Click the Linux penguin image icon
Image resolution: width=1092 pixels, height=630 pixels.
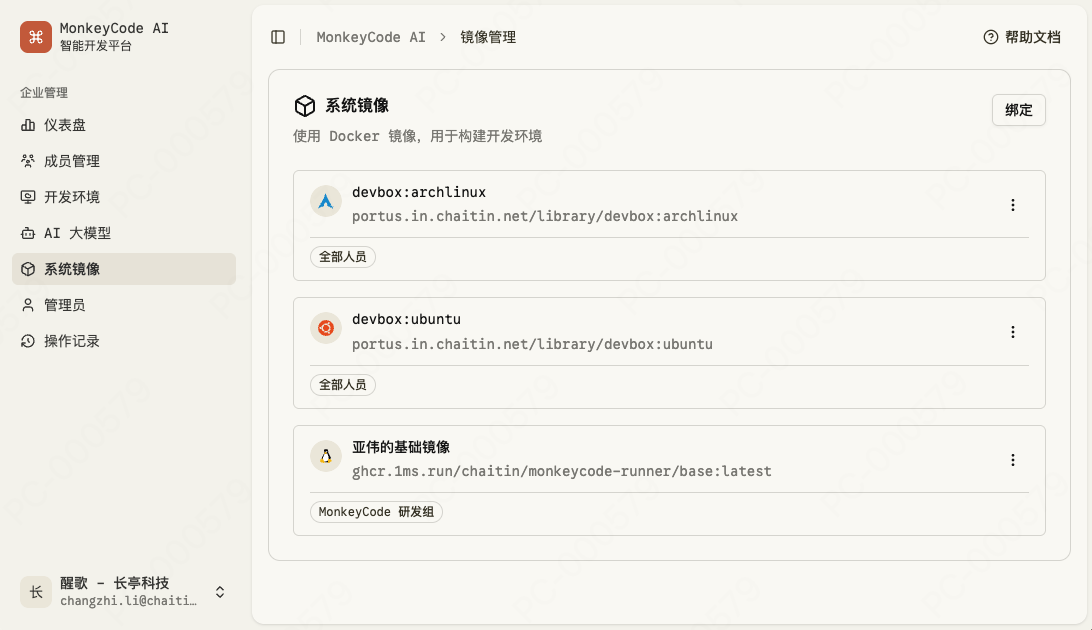(x=326, y=457)
